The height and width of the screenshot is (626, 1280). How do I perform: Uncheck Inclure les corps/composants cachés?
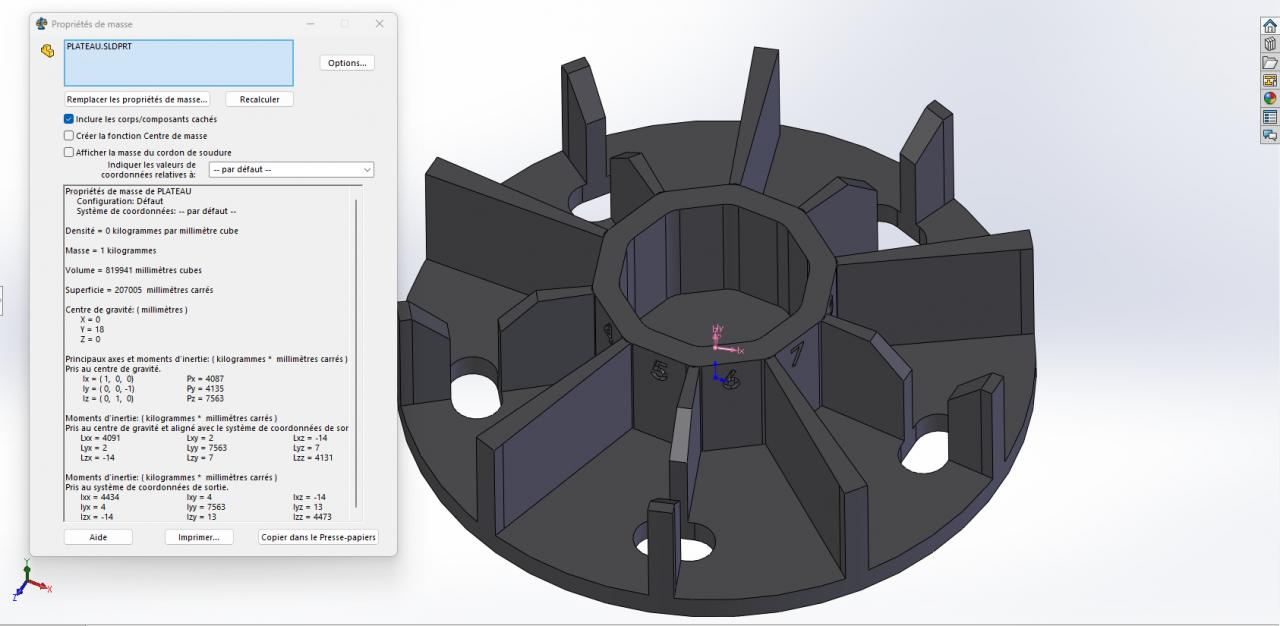click(69, 119)
